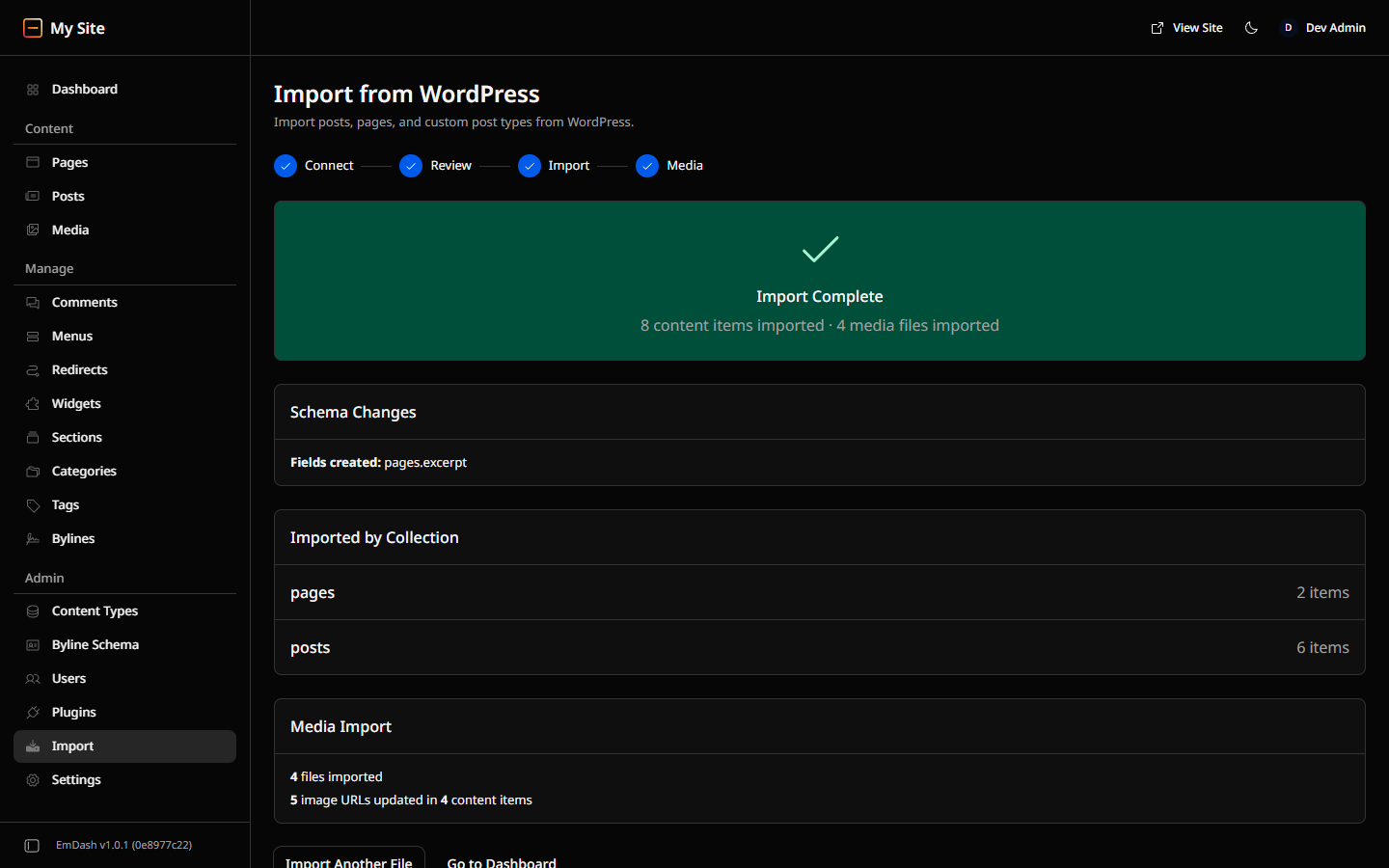Open the Dev Admin user menu

tap(1322, 28)
